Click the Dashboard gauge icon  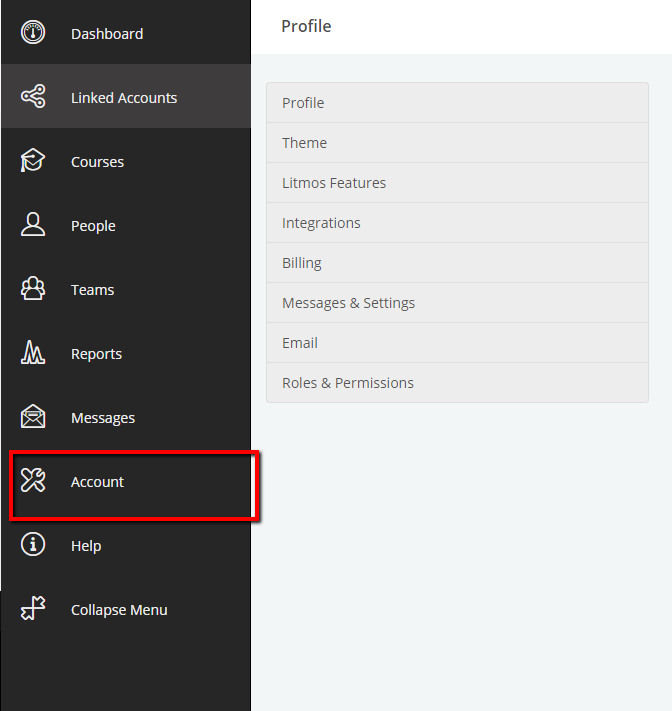coord(33,33)
